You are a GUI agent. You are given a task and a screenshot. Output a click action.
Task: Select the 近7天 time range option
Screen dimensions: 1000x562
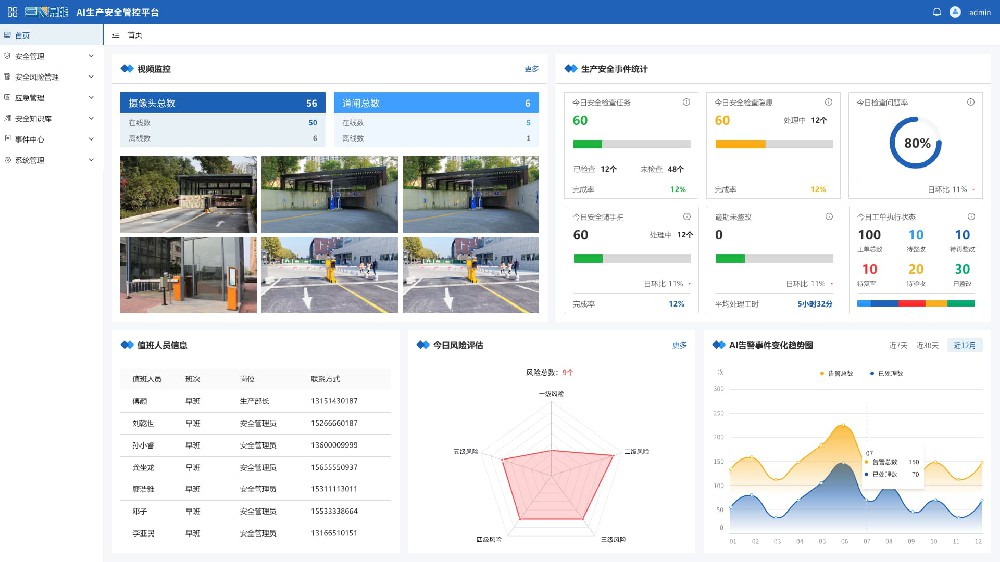coord(898,345)
